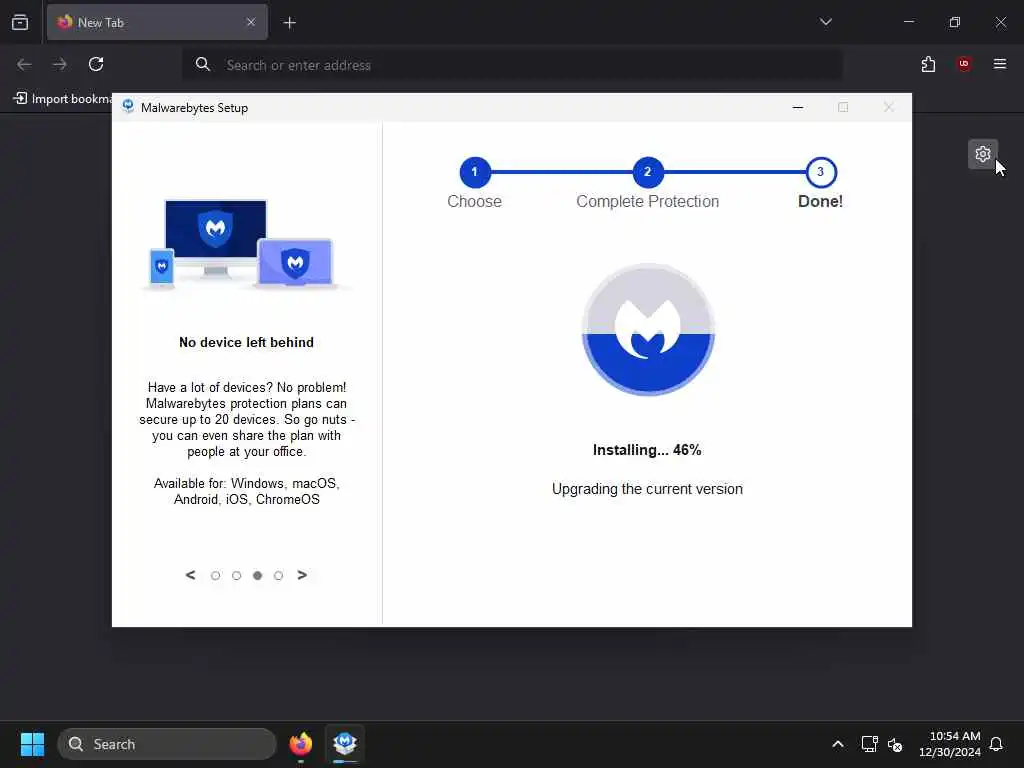Click the magnifier icon in the address bar
This screenshot has height=768, width=1024.
202,64
